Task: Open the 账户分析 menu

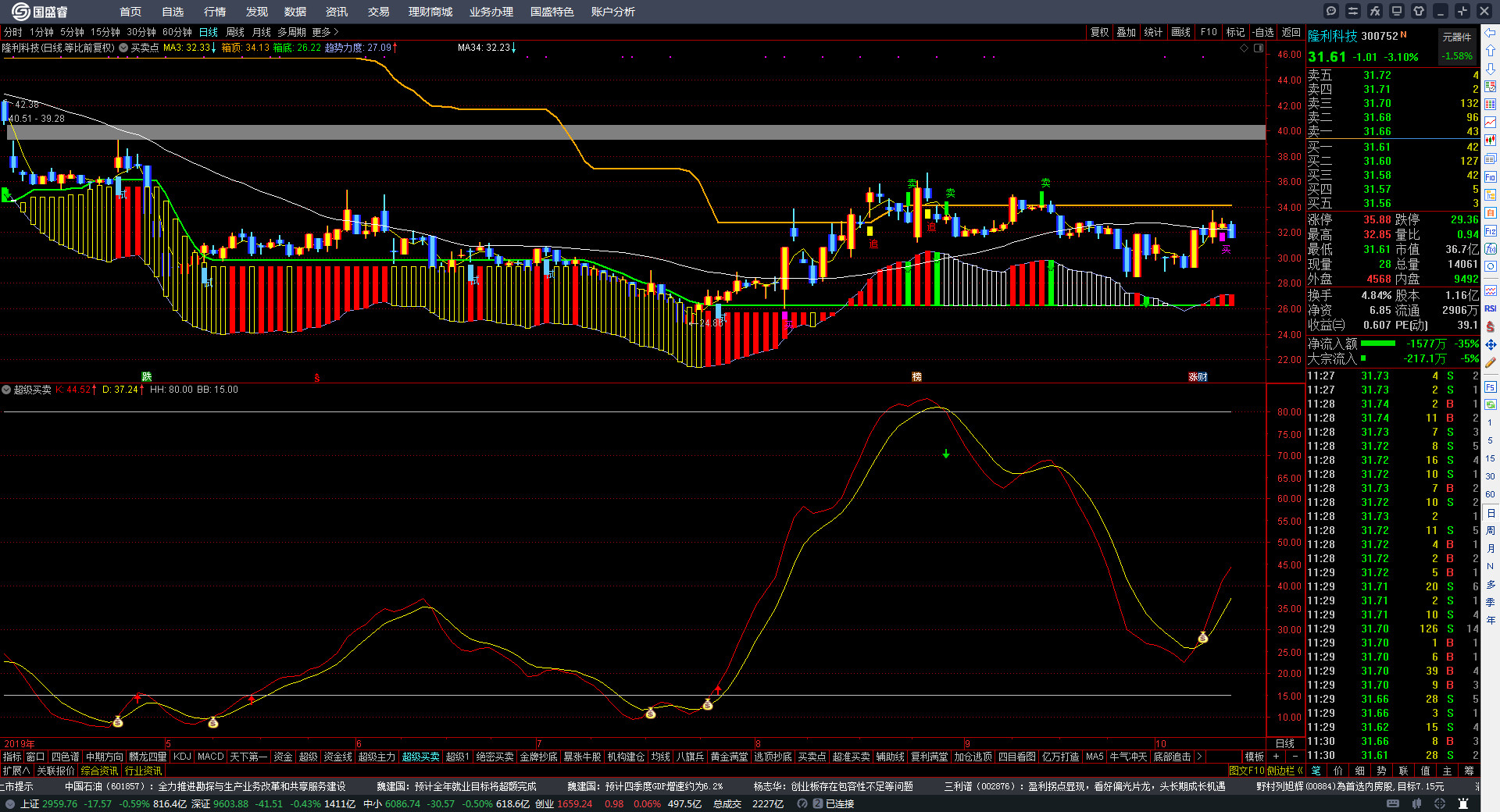Action: coord(613,12)
